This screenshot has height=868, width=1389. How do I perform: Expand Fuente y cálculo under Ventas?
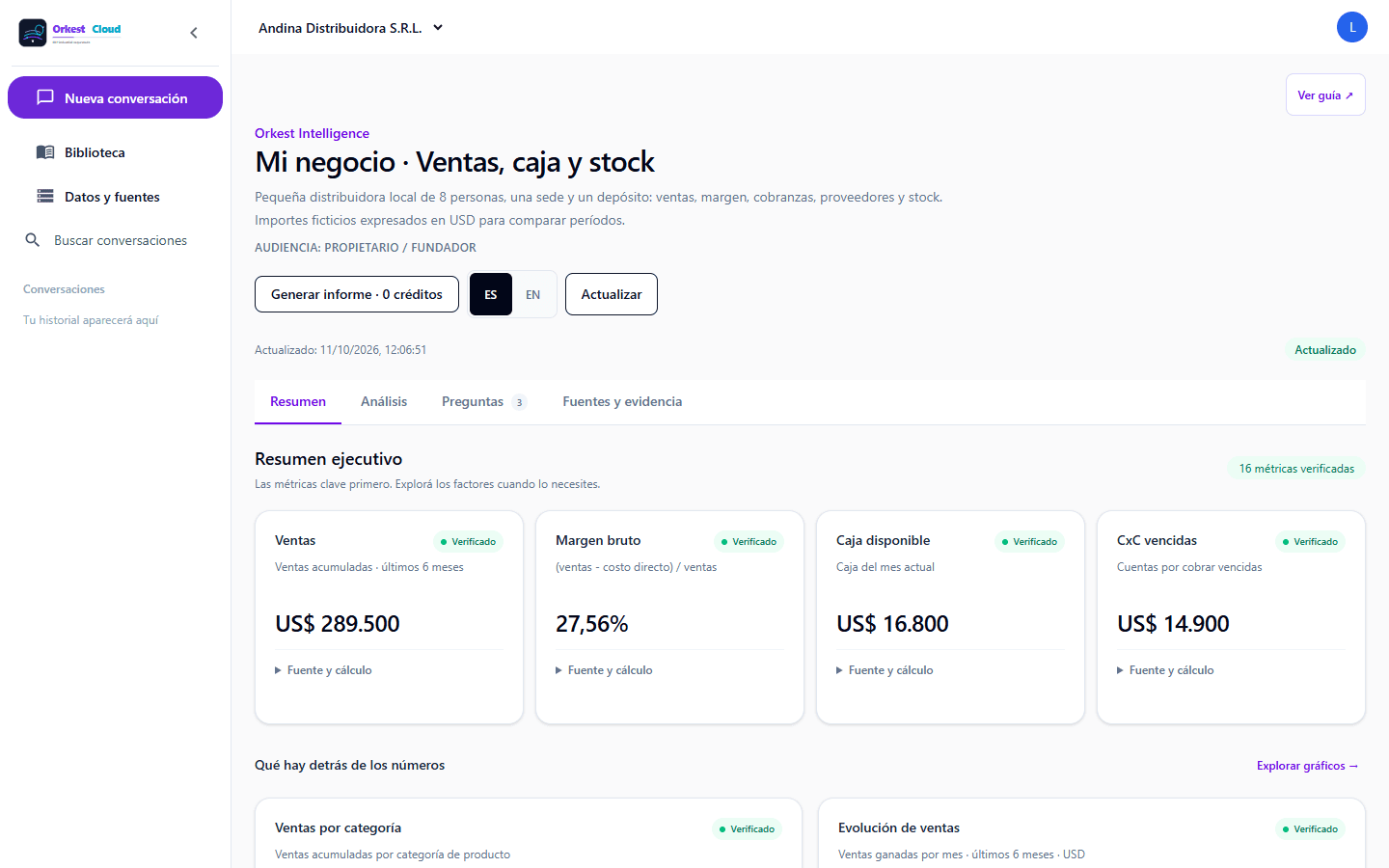coord(323,670)
